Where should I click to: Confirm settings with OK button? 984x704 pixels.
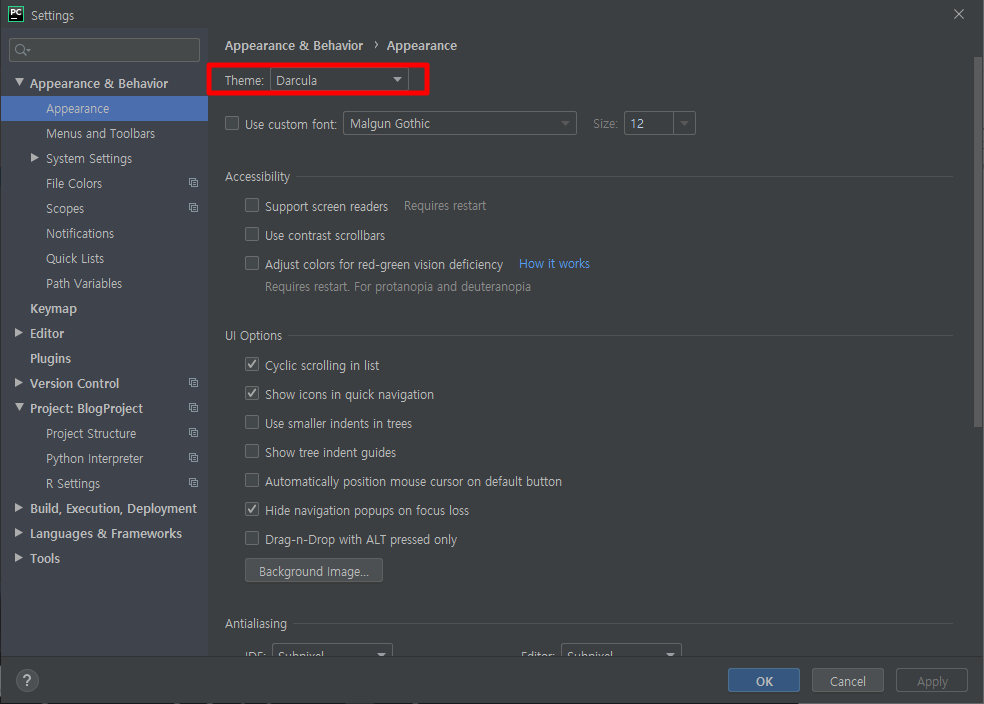[764, 681]
